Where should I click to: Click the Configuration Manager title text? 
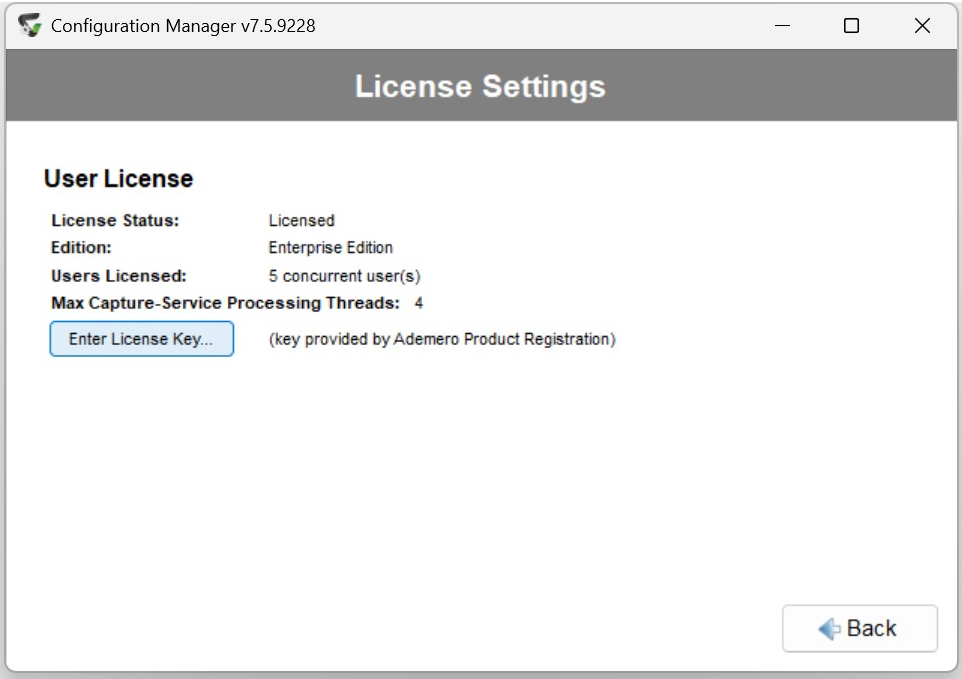143,26
